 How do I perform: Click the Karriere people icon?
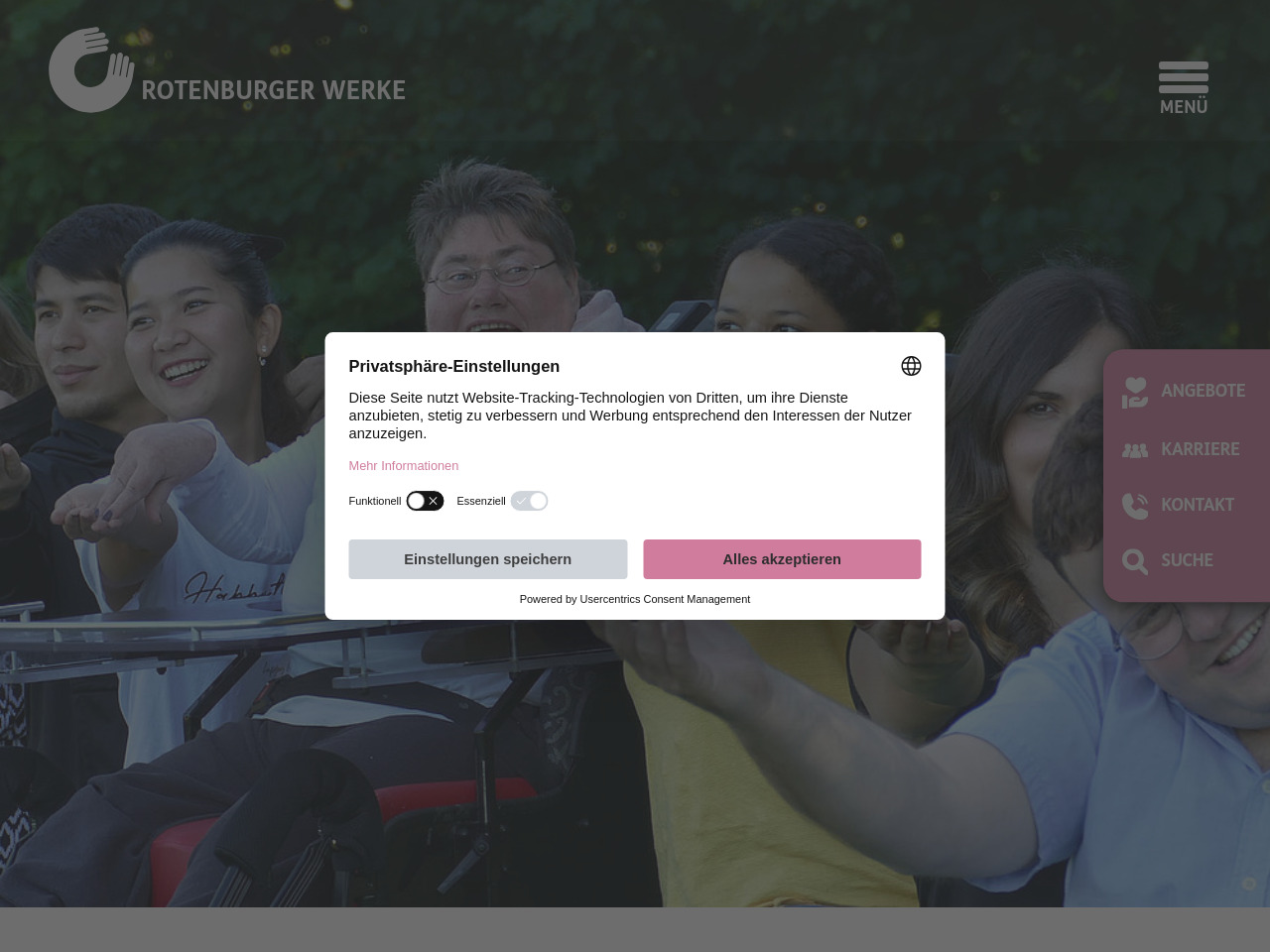click(1135, 450)
